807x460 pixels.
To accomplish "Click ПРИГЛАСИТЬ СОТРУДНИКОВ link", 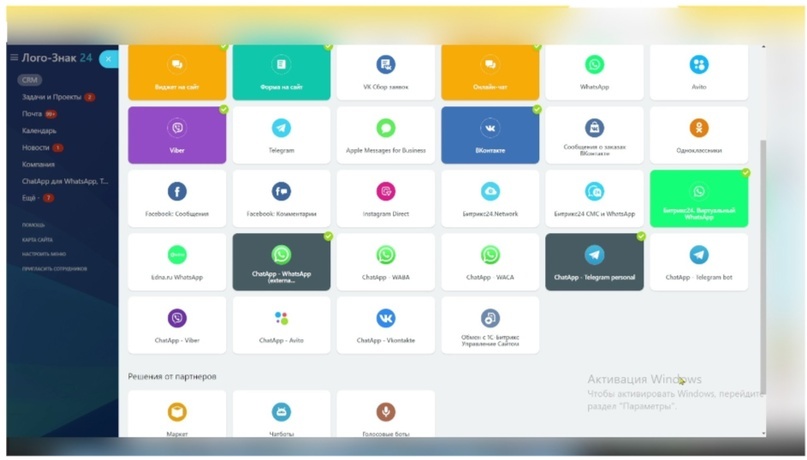I will (x=55, y=269).
